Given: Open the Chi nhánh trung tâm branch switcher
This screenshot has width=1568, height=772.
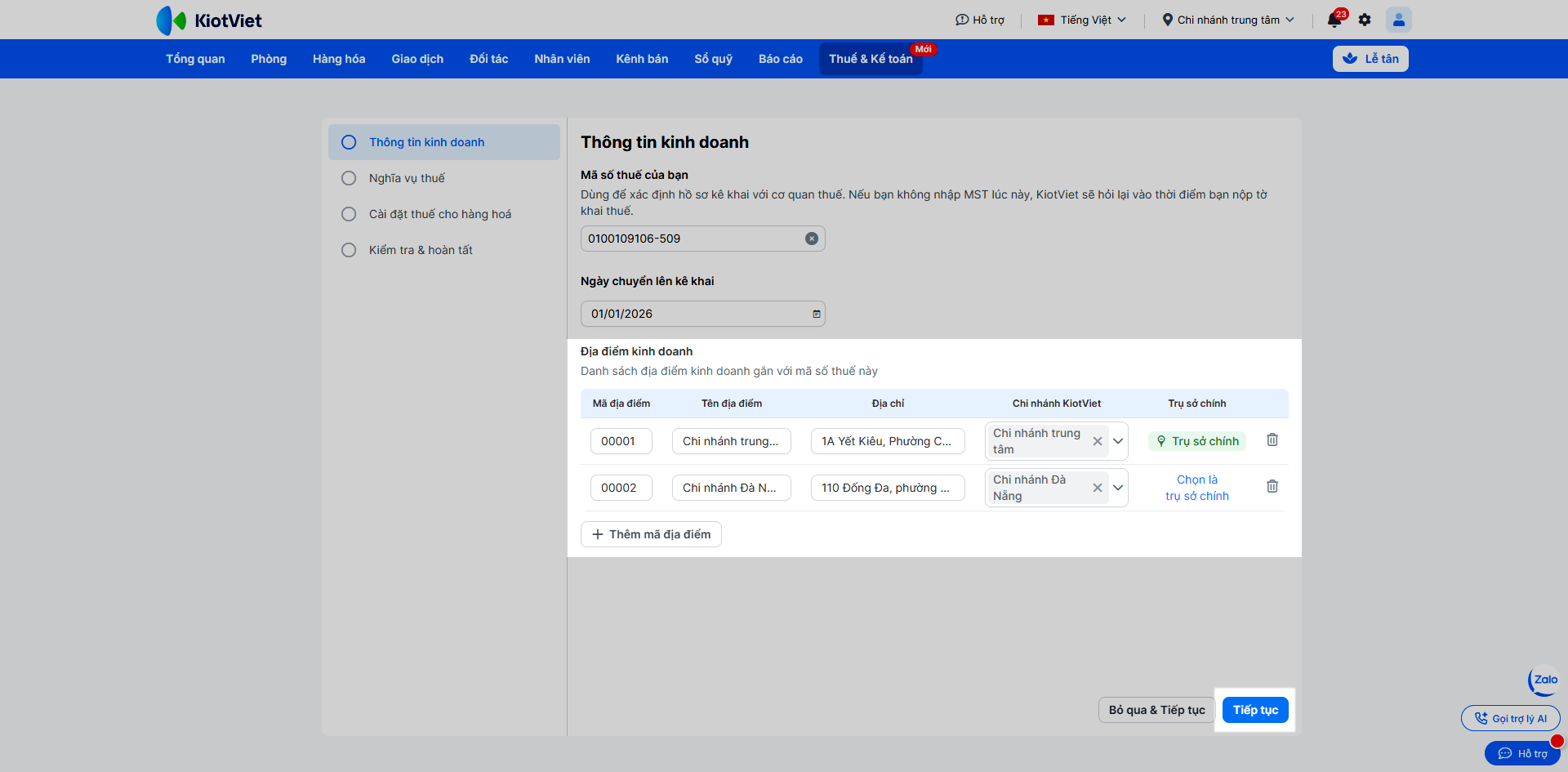Looking at the screenshot, I should [1228, 20].
